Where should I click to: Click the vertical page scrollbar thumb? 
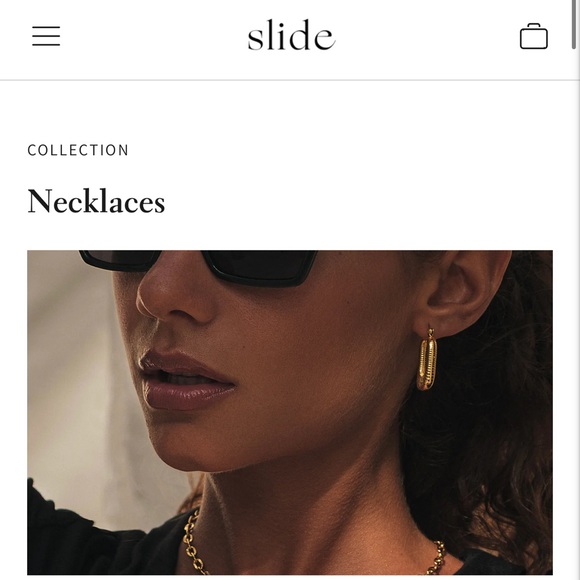click(574, 24)
